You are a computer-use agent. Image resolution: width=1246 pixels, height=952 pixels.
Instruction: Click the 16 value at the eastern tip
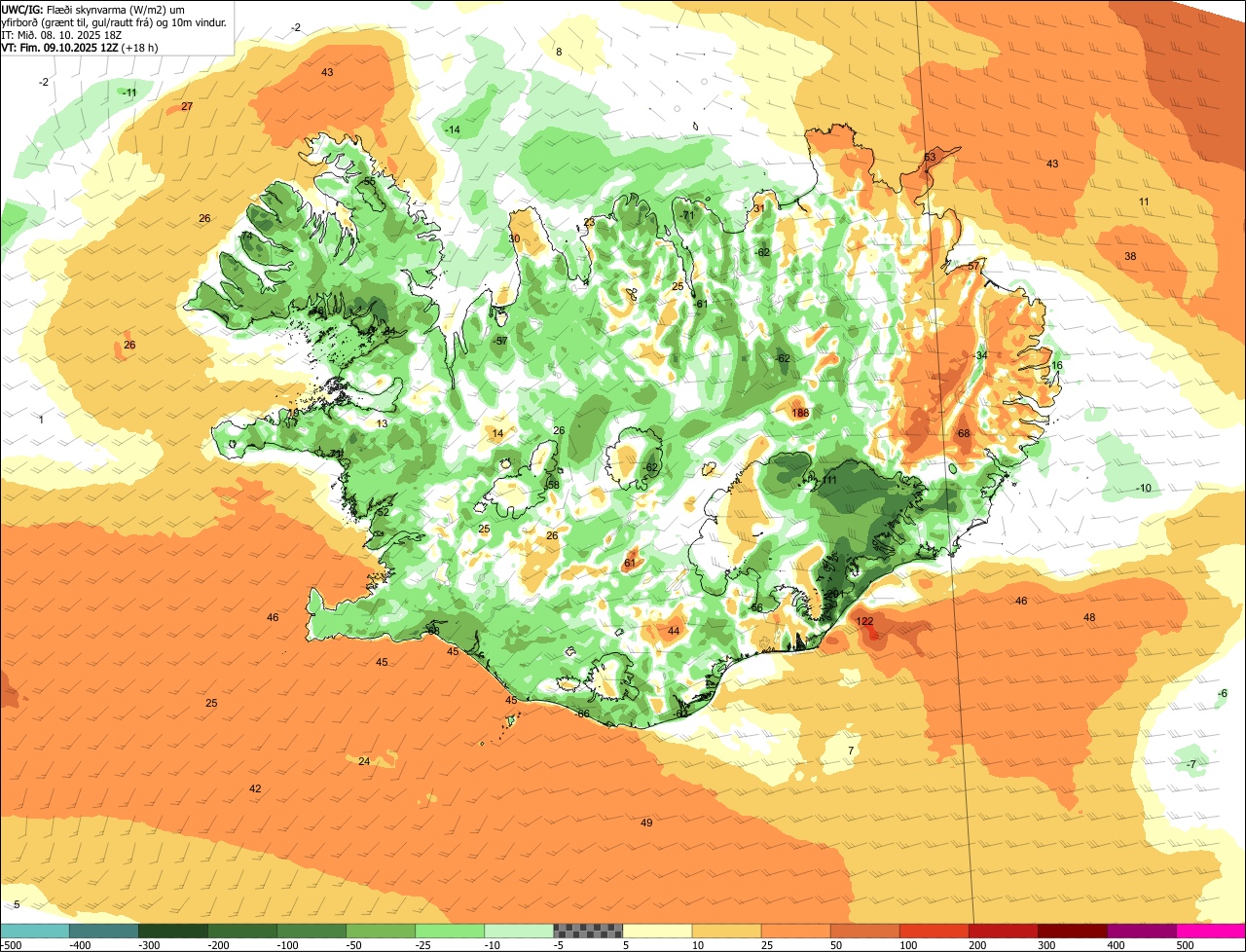tap(1057, 366)
